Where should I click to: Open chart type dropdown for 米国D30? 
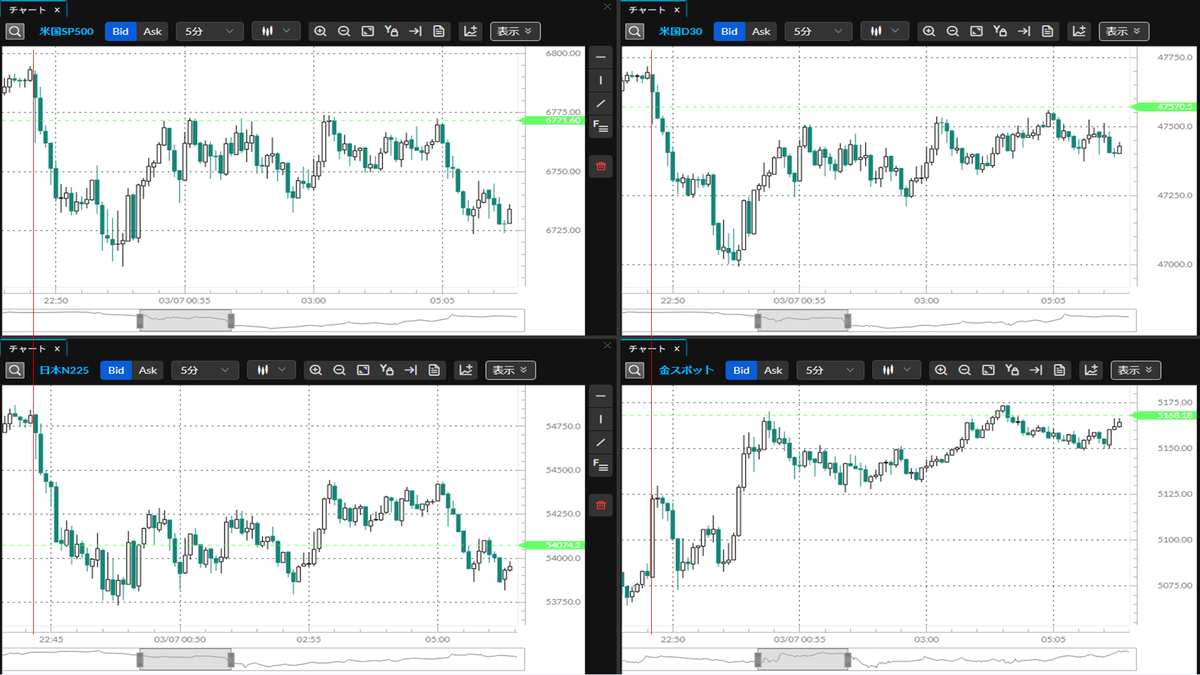tap(885, 31)
